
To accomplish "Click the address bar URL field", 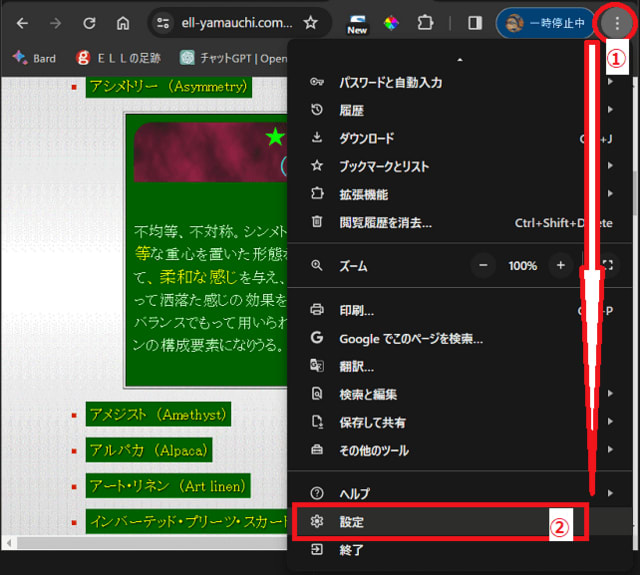I will (x=237, y=23).
